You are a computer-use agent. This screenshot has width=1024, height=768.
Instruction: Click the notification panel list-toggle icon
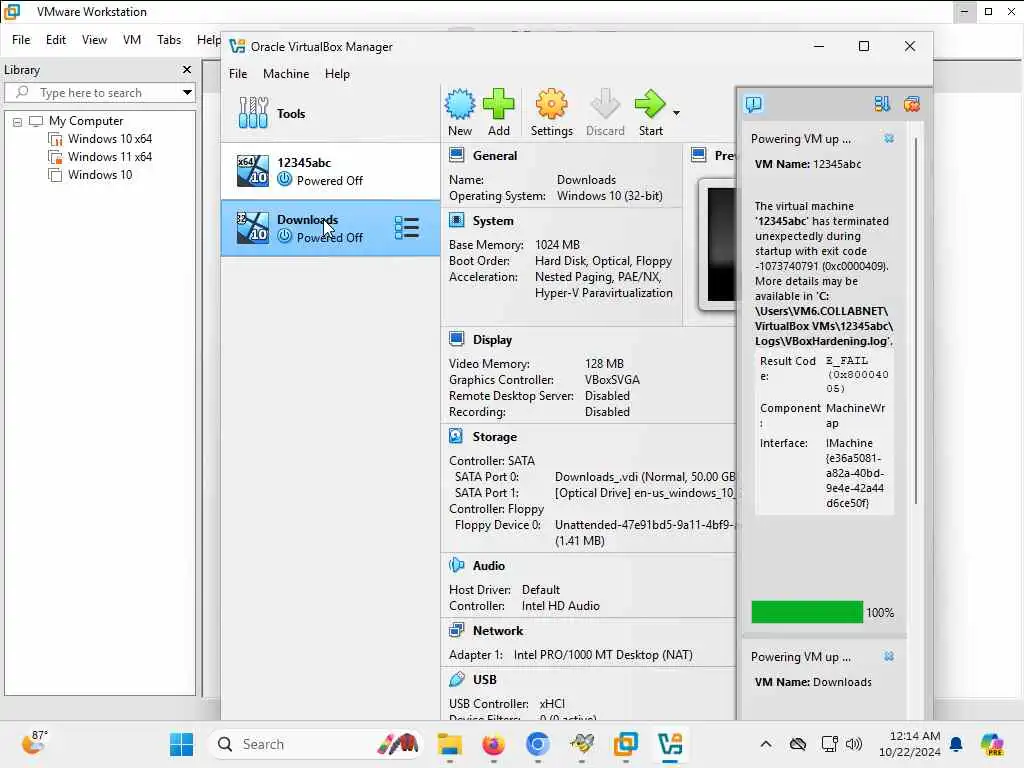[x=882, y=104]
